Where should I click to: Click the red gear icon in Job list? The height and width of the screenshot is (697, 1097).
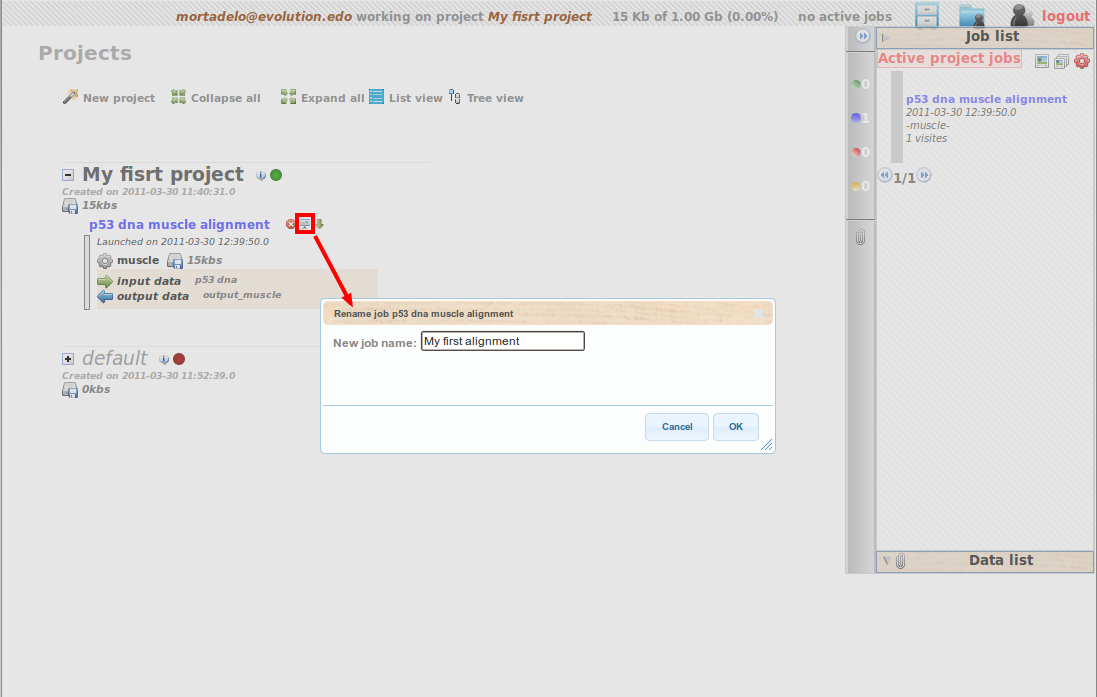1081,61
